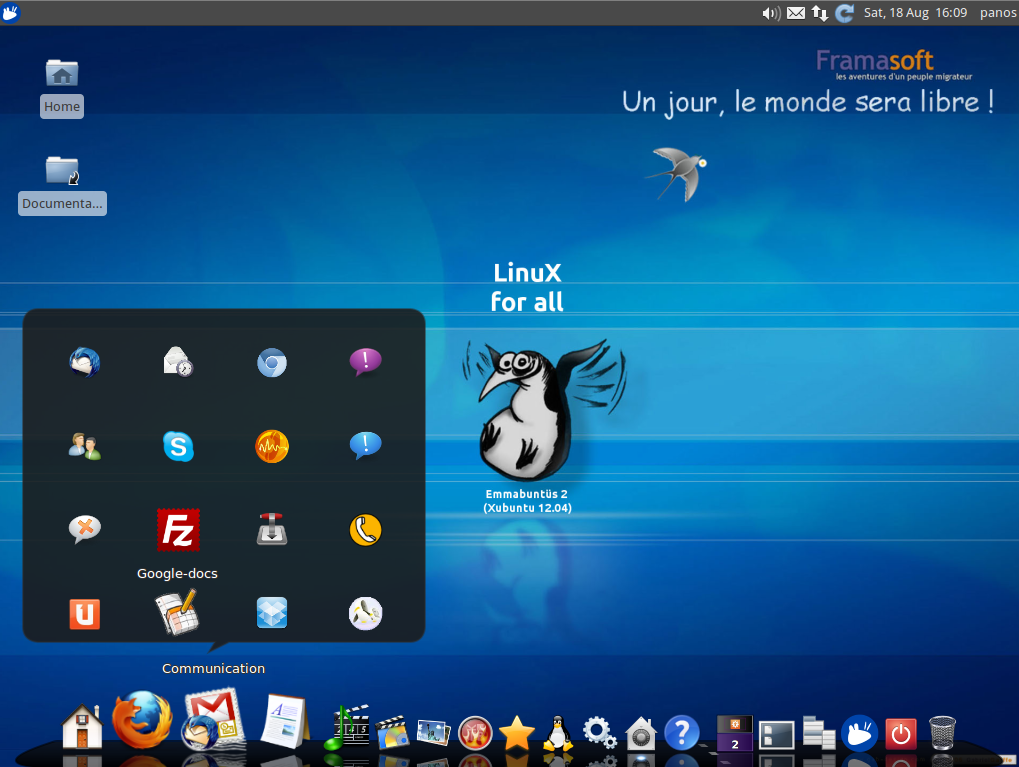The image size is (1019, 767).
Task: Launch the yellow telephone softphone icon
Action: 365,530
